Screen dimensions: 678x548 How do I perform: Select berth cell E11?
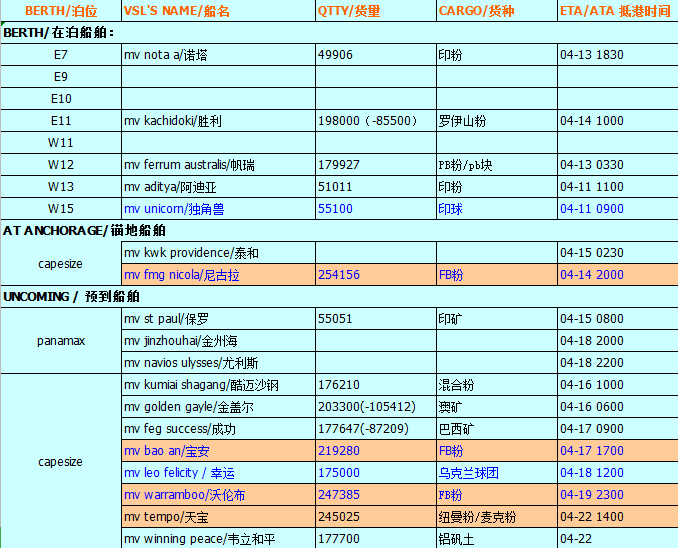[61, 121]
